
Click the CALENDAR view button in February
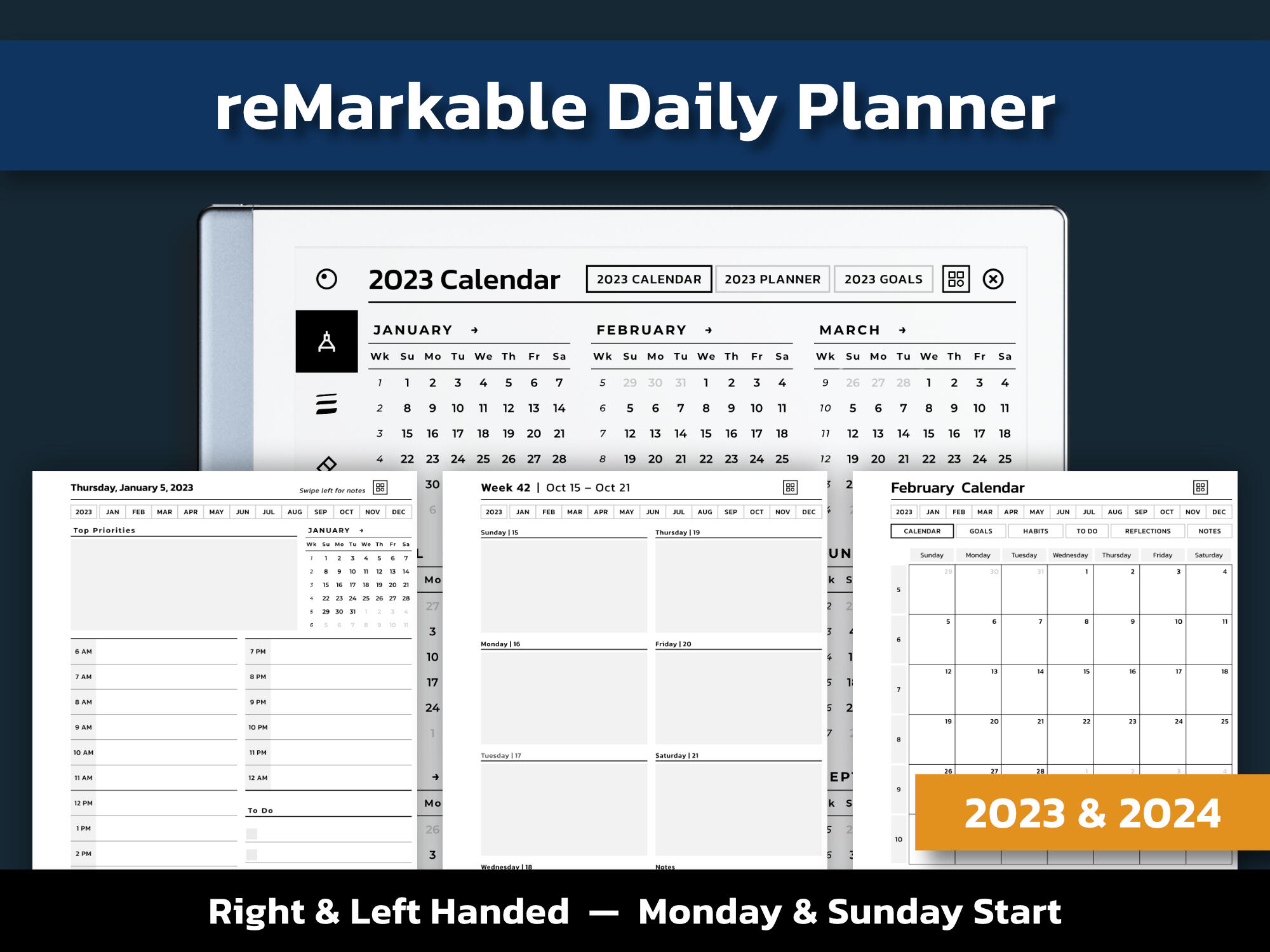921,533
